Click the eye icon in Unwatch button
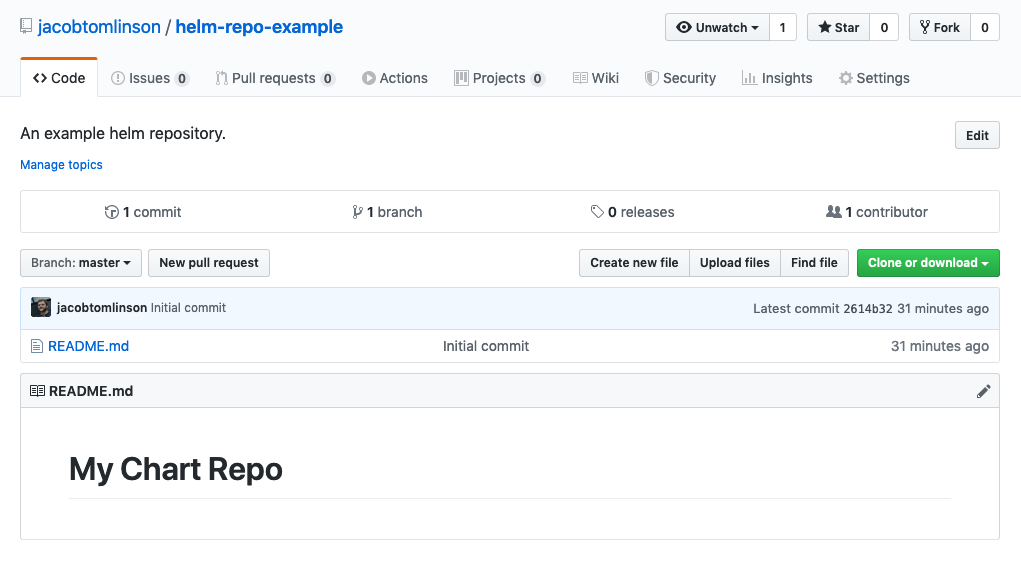The width and height of the screenshot is (1021, 561). pyautogui.click(x=684, y=27)
